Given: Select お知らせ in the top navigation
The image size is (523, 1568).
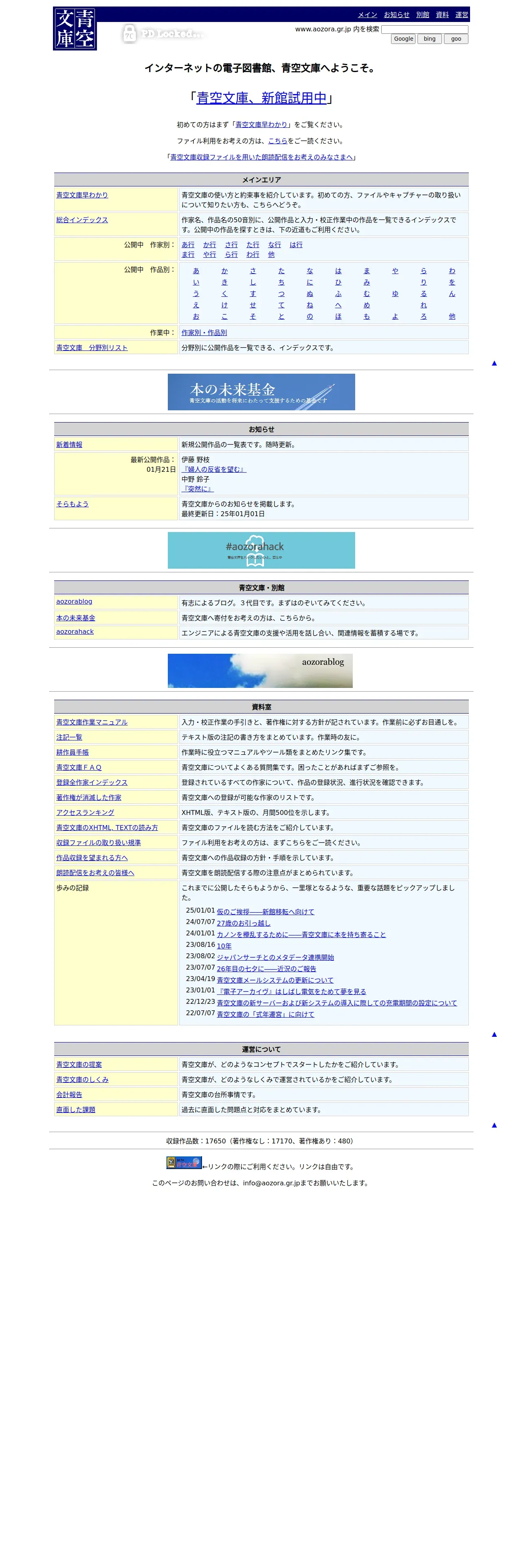Looking at the screenshot, I should [396, 15].
